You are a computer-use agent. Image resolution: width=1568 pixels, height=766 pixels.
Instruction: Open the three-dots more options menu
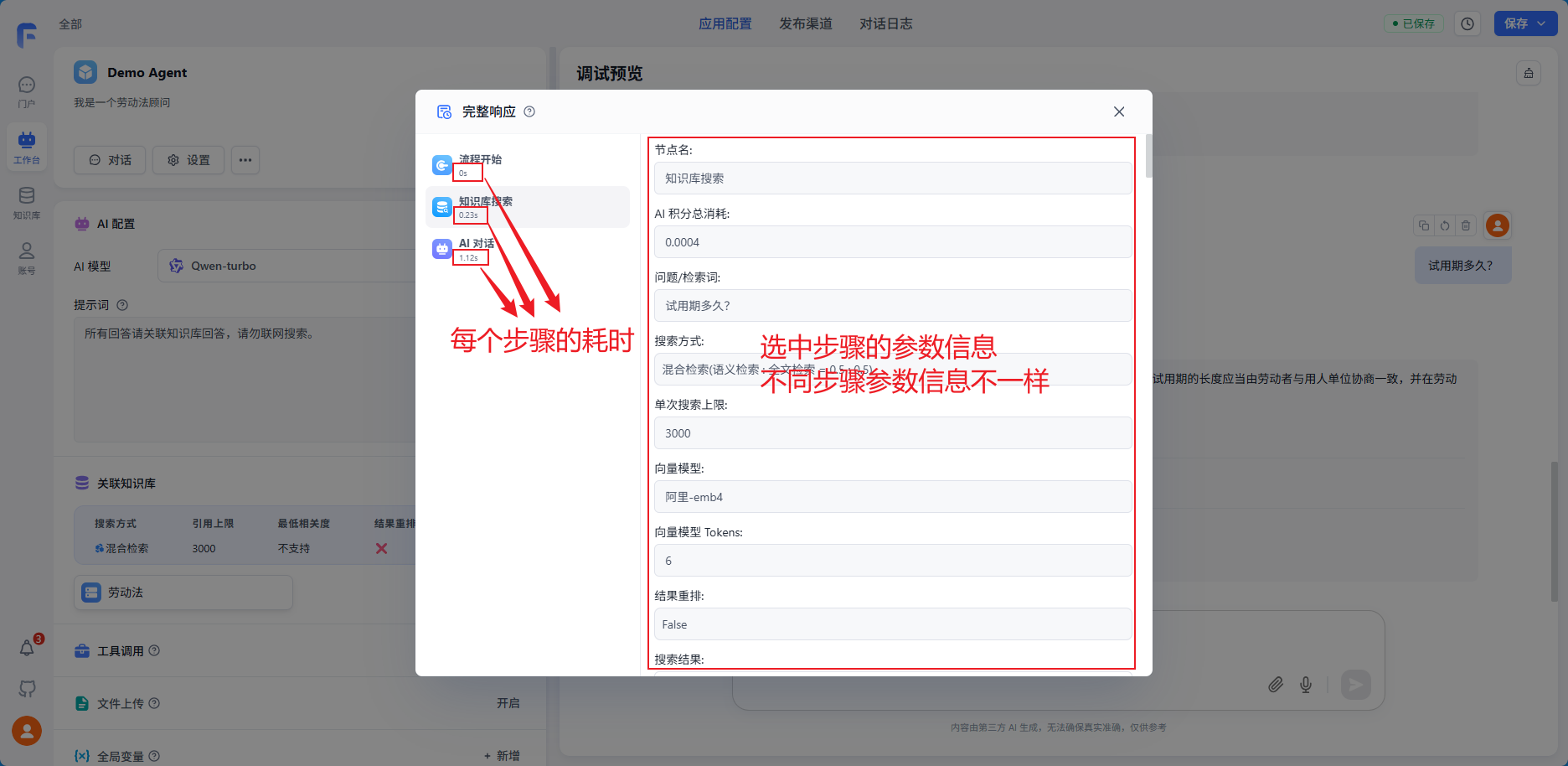245,160
